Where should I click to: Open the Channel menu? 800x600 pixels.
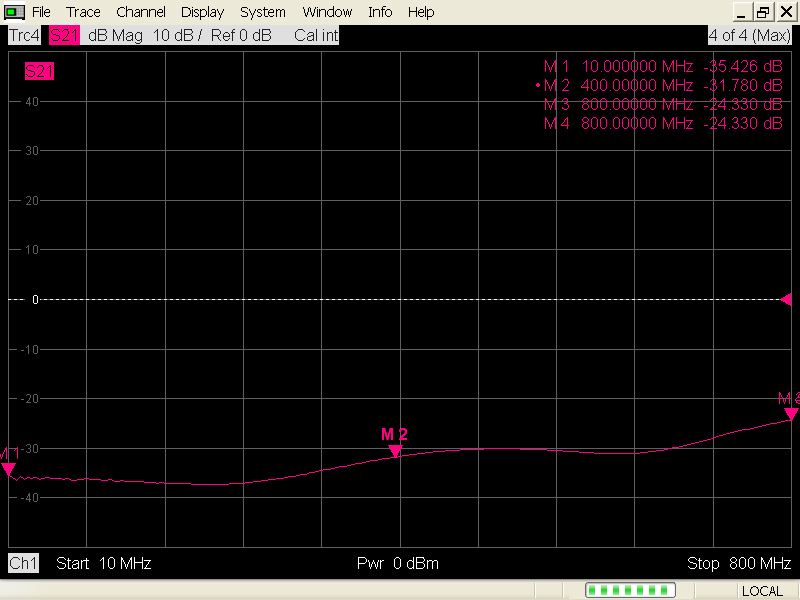141,12
